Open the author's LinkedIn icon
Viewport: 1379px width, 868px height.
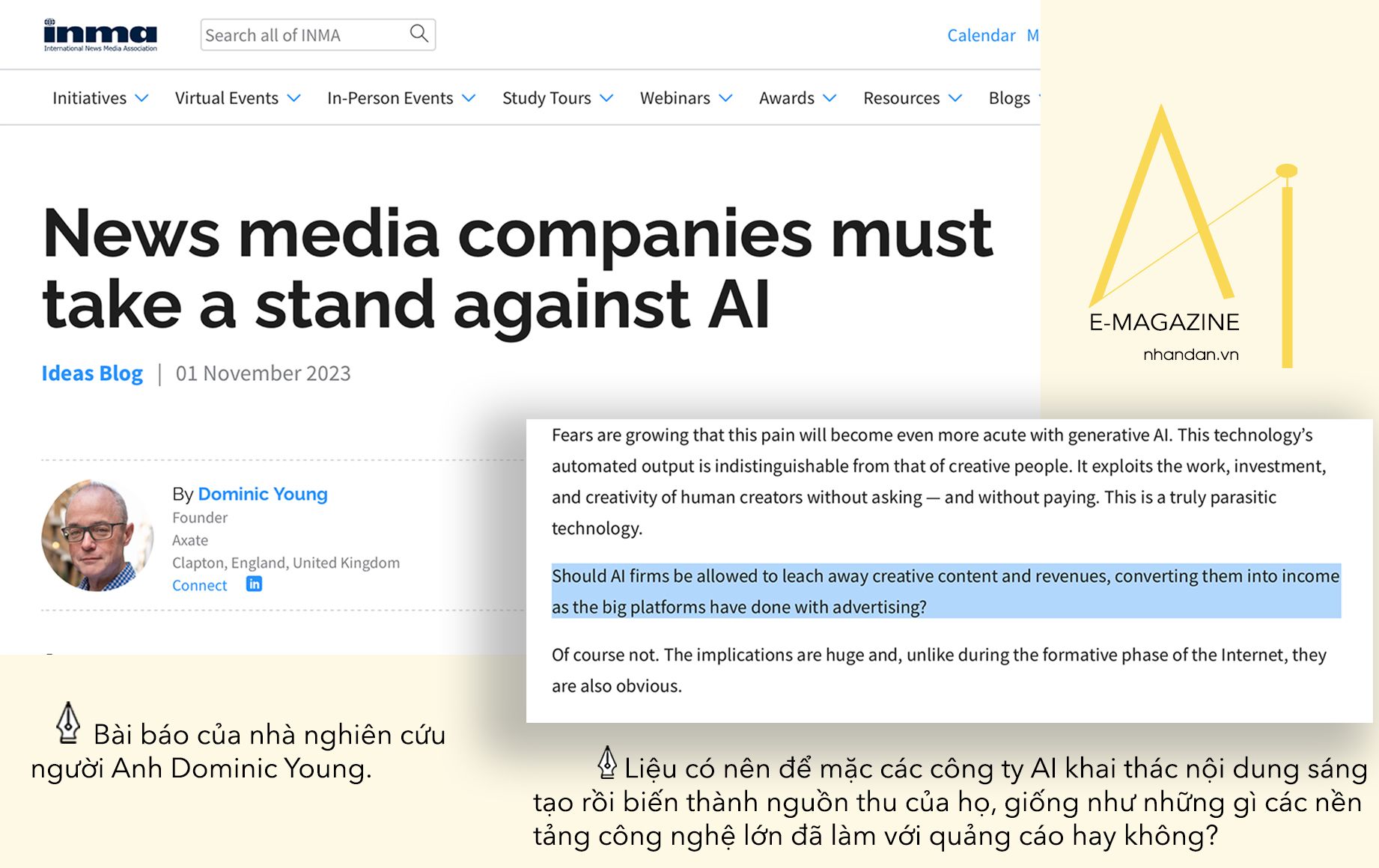pyautogui.click(x=255, y=584)
